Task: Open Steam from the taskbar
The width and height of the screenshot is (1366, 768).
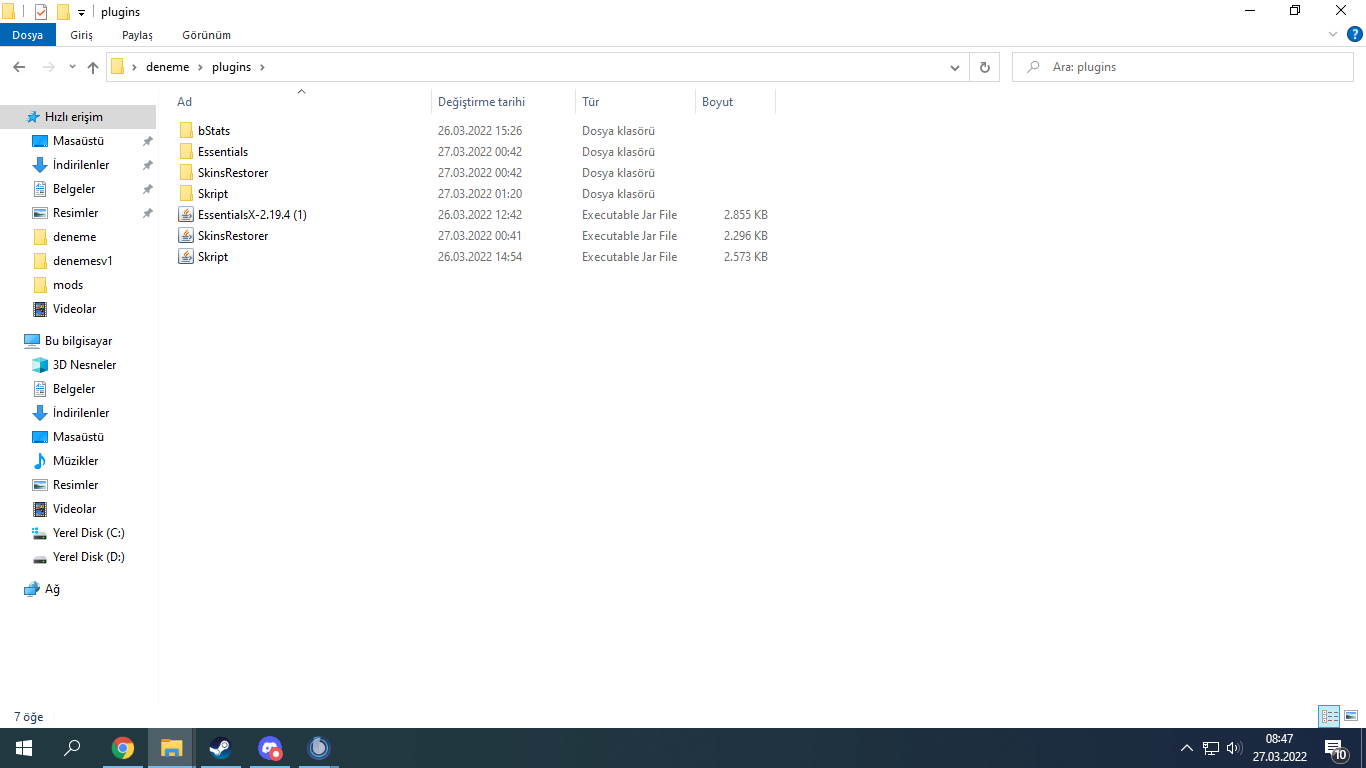Action: point(220,748)
